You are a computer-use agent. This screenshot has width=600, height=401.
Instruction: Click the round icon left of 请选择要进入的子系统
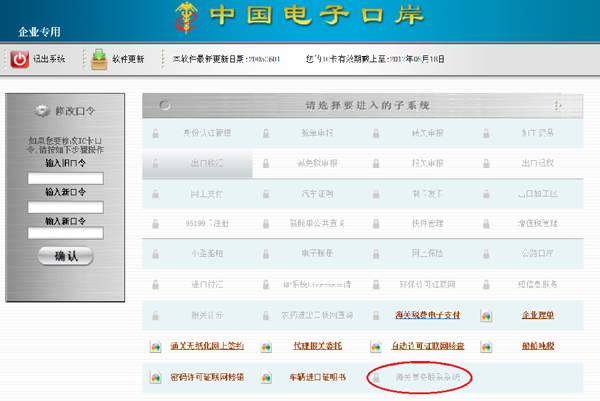pos(165,105)
